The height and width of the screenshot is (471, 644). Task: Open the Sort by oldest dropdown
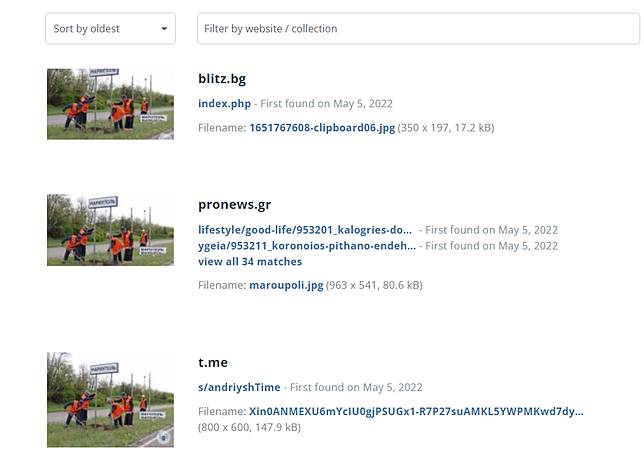tap(110, 28)
